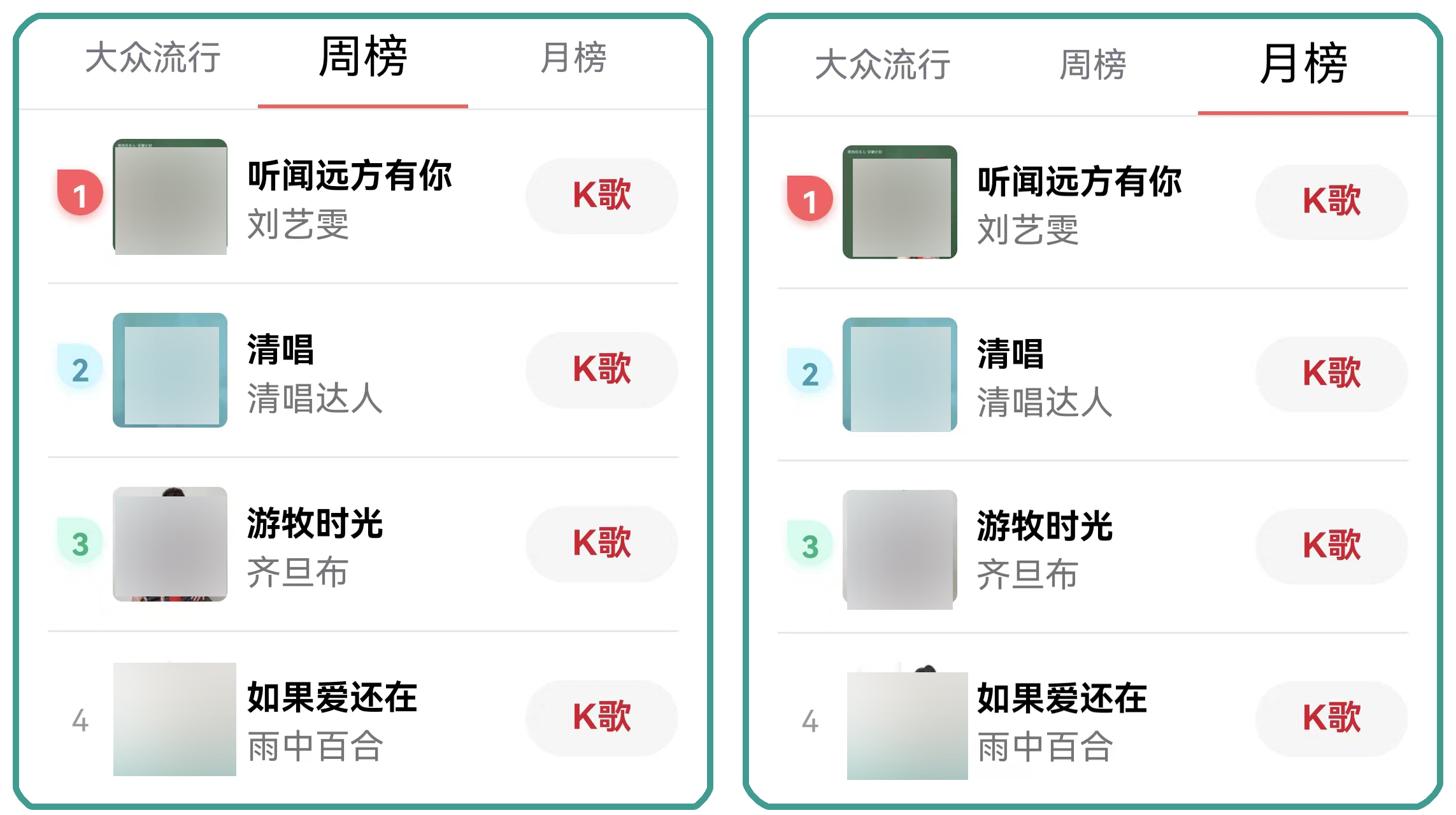Open song title 如果爱还在 in weekly chart

[332, 697]
